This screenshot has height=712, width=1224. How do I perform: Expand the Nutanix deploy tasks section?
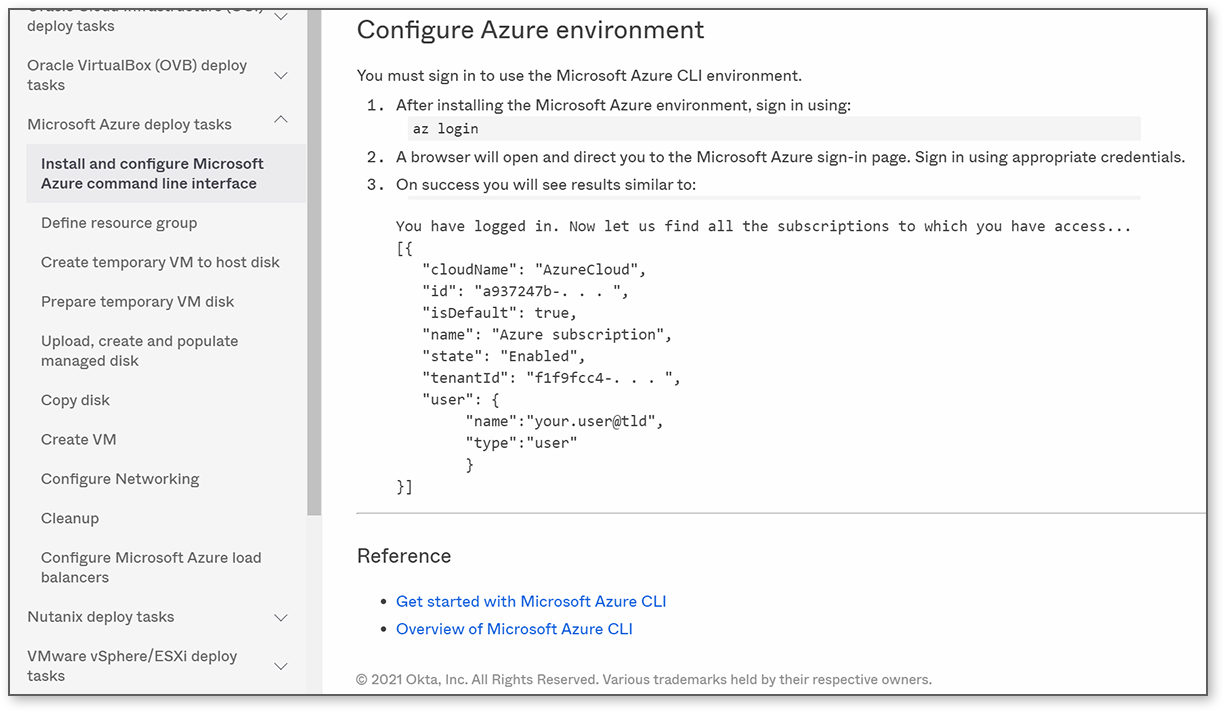tap(281, 617)
